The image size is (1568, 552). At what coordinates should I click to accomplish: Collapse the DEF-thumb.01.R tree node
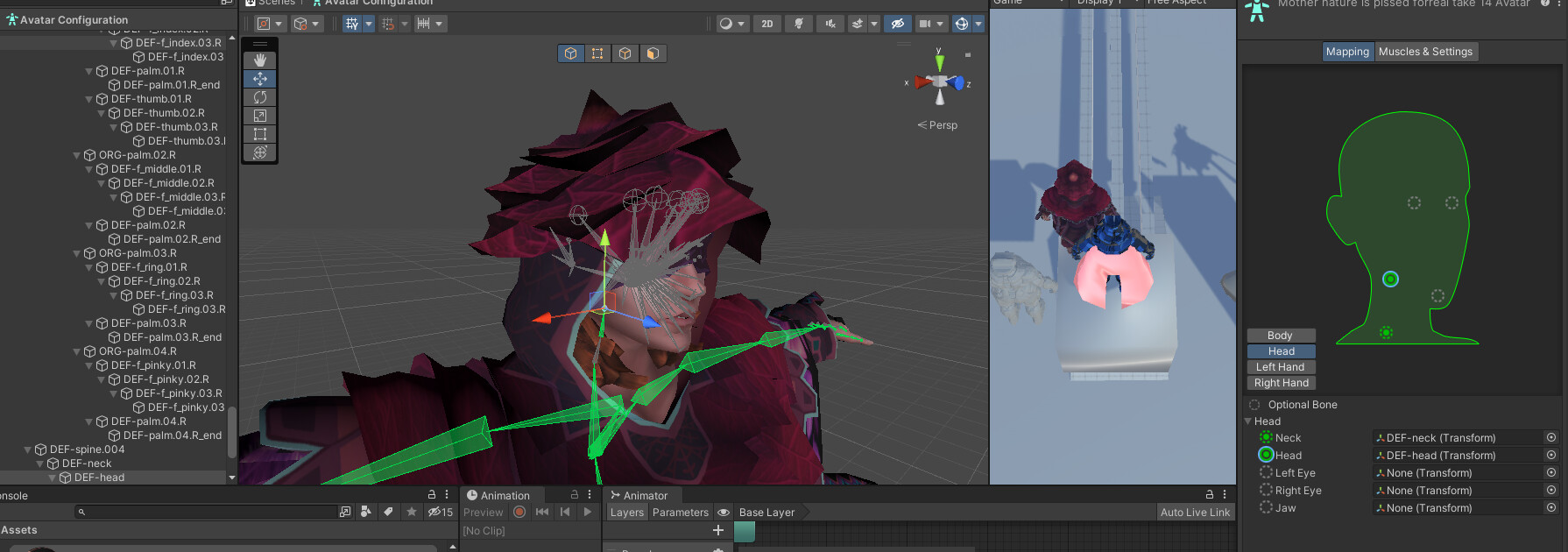pyautogui.click(x=88, y=99)
